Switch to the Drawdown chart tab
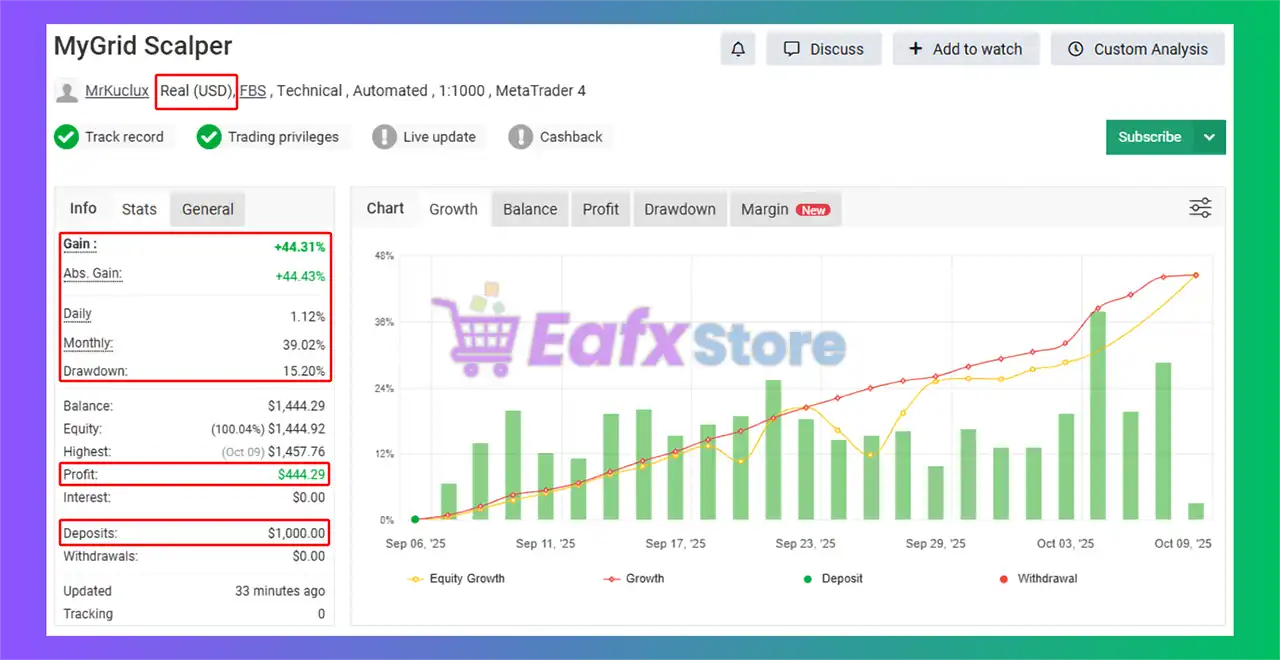 (x=679, y=209)
